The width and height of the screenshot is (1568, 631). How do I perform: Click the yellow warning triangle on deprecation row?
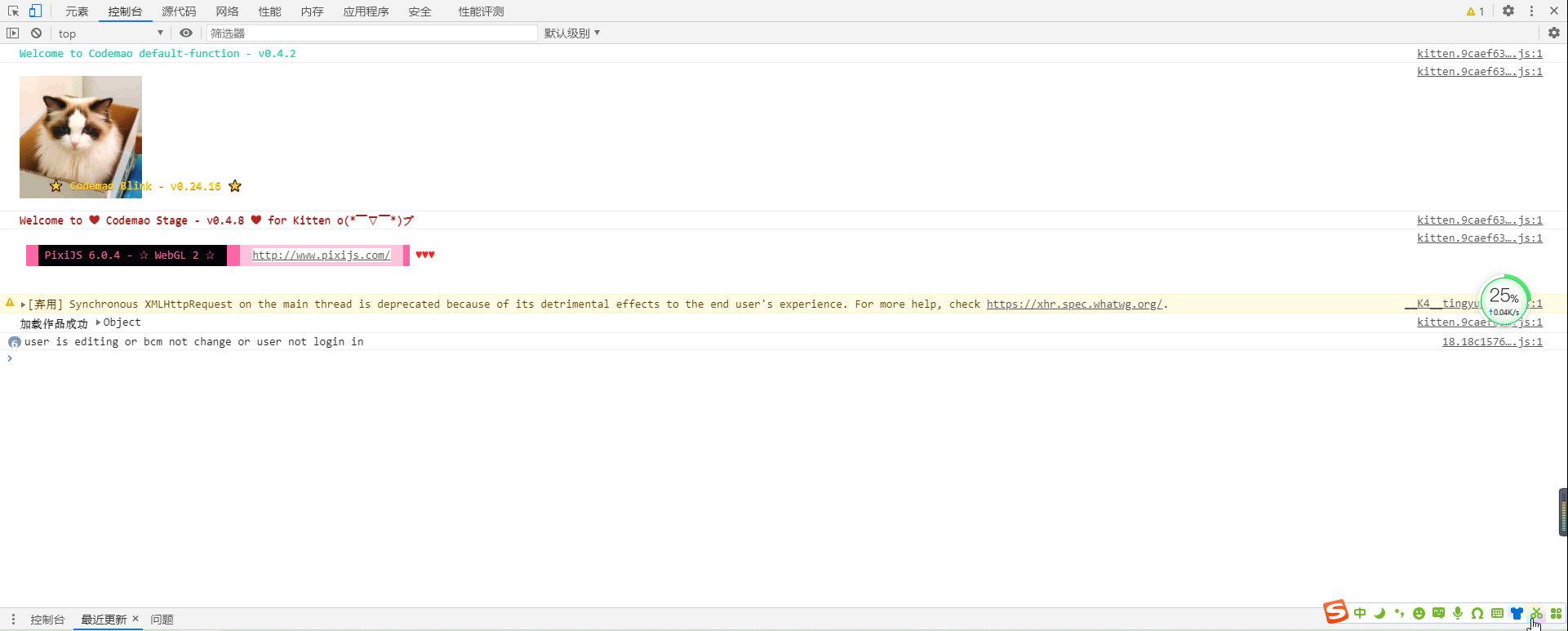[10, 303]
